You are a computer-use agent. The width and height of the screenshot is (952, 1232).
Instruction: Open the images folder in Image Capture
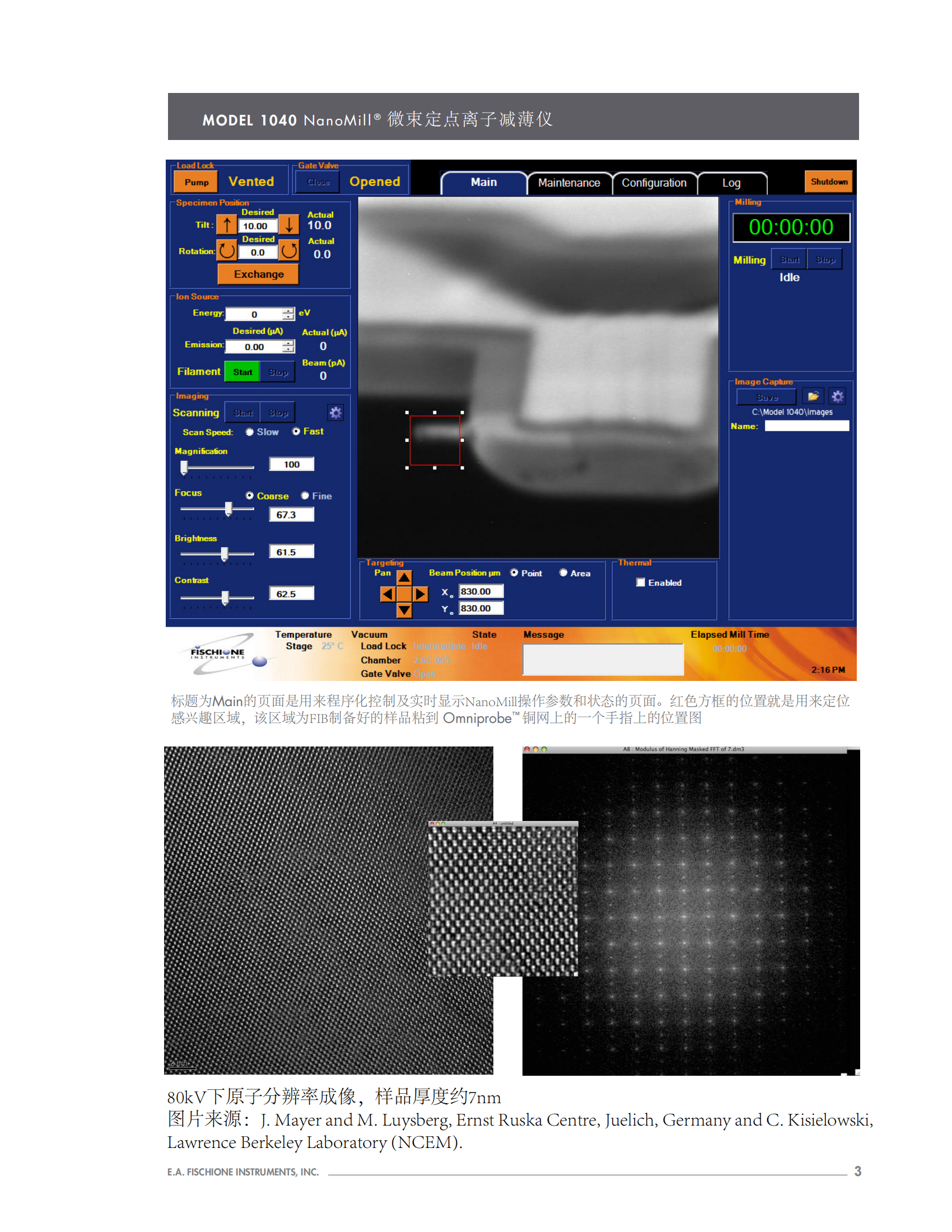pos(814,396)
